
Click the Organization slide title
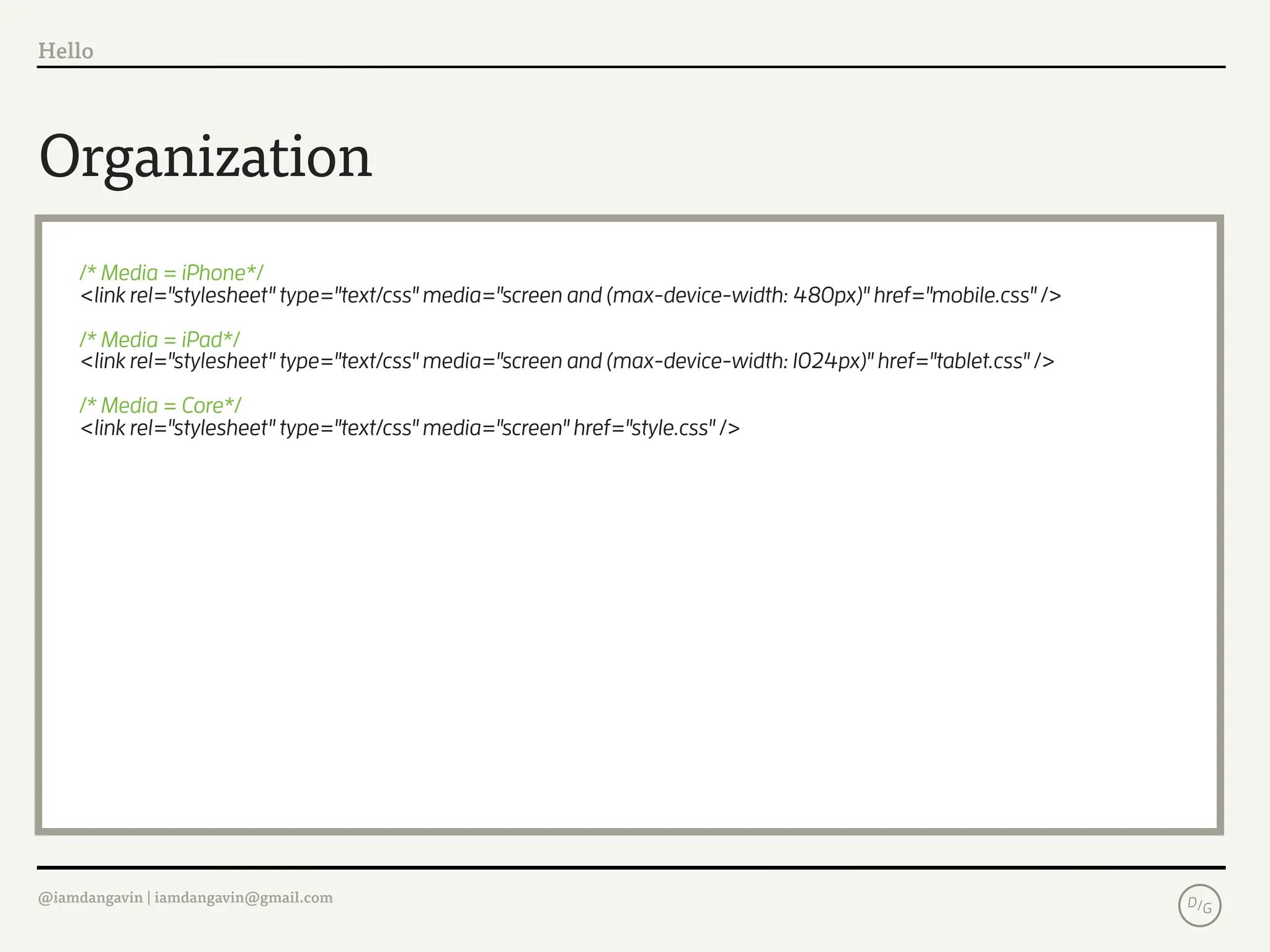coord(205,157)
